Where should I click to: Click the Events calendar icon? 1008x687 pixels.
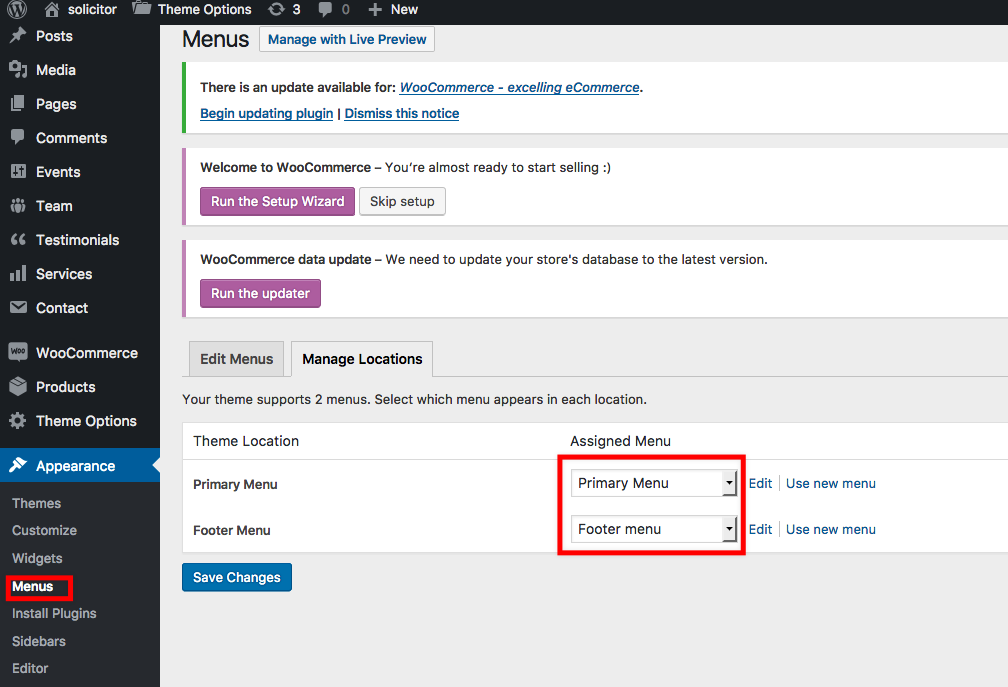[18, 172]
